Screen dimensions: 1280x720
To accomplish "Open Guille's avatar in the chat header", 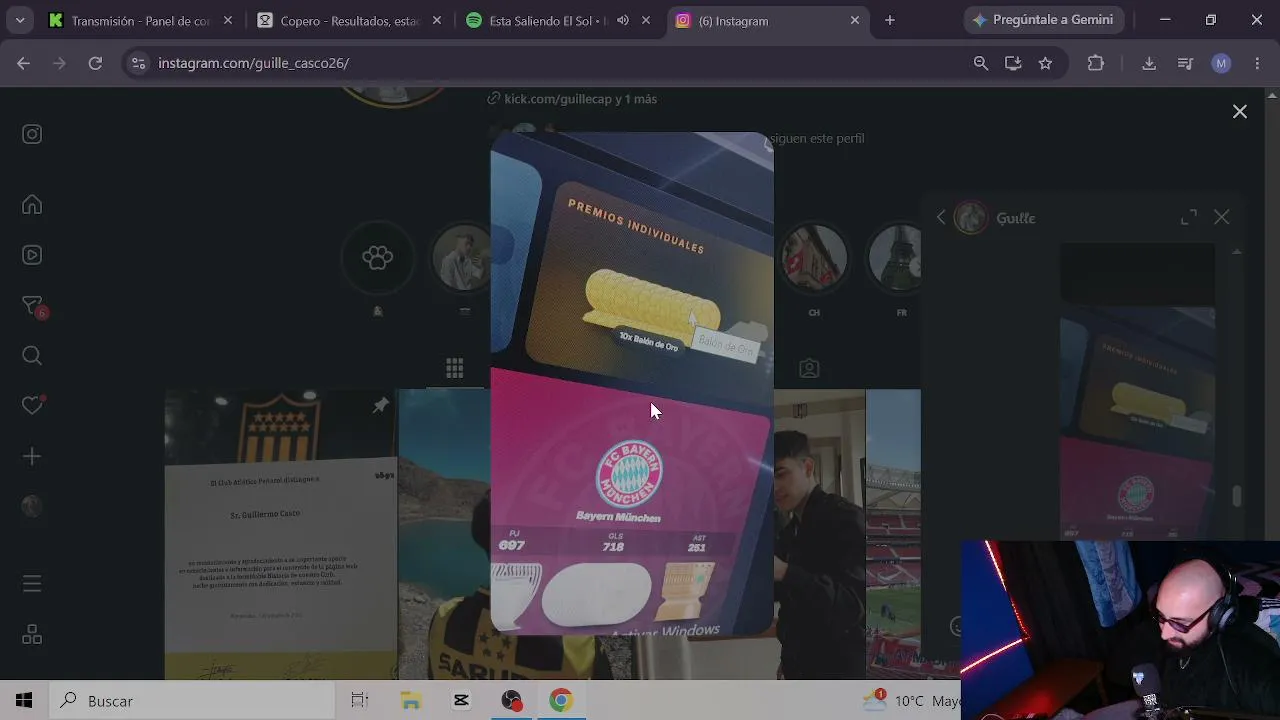I will [x=970, y=217].
